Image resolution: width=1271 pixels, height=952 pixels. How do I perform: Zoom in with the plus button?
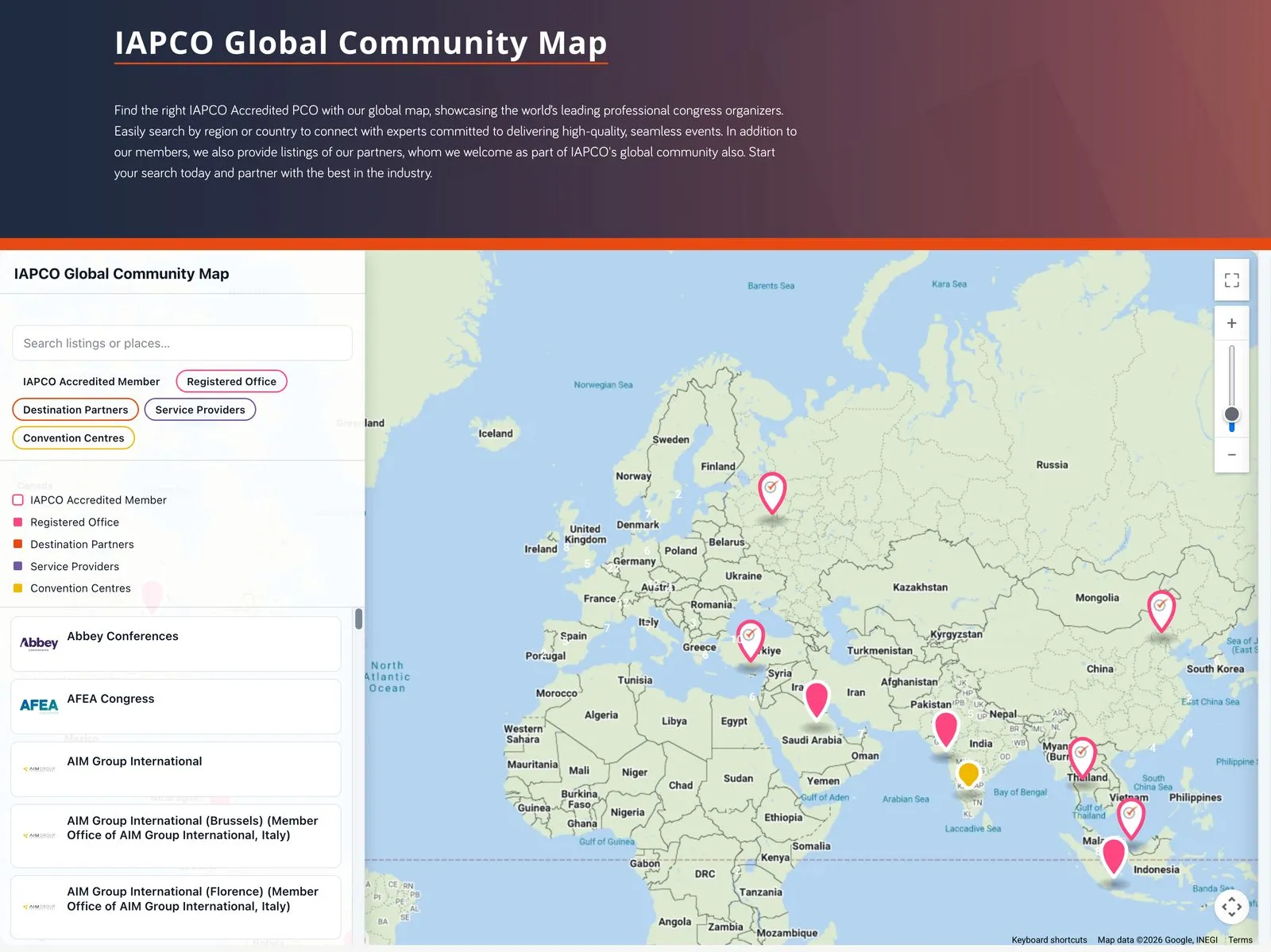tap(1231, 323)
